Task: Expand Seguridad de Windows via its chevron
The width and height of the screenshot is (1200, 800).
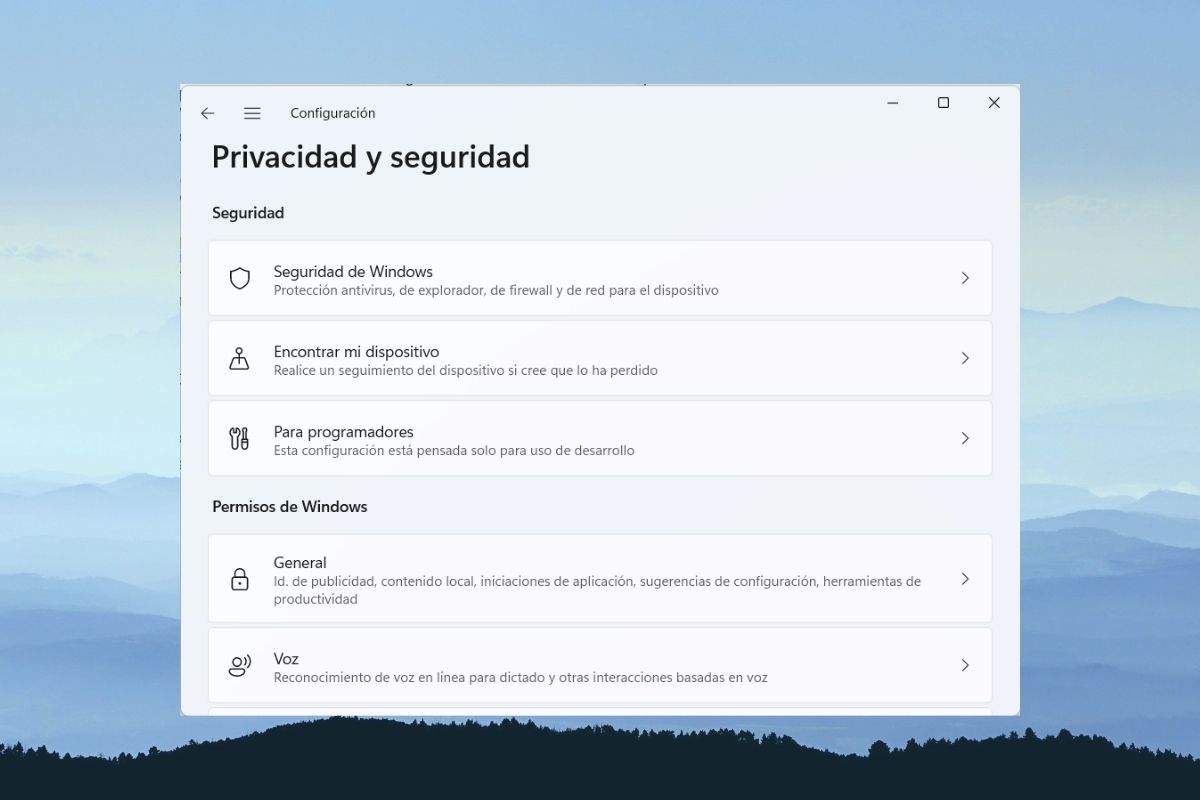Action: 965,278
